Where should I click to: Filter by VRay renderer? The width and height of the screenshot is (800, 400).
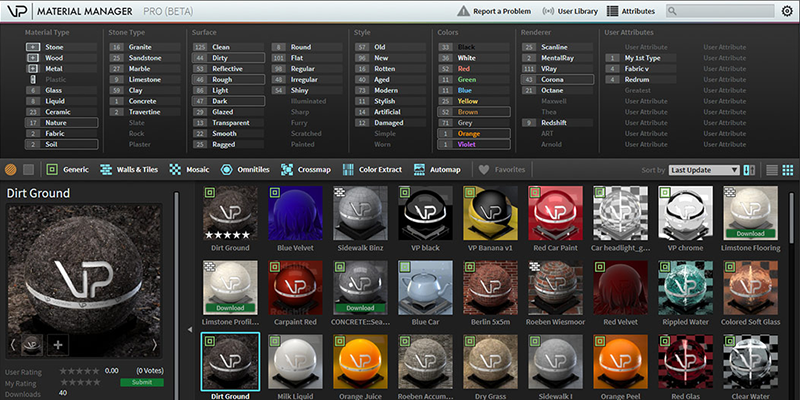[557, 68]
